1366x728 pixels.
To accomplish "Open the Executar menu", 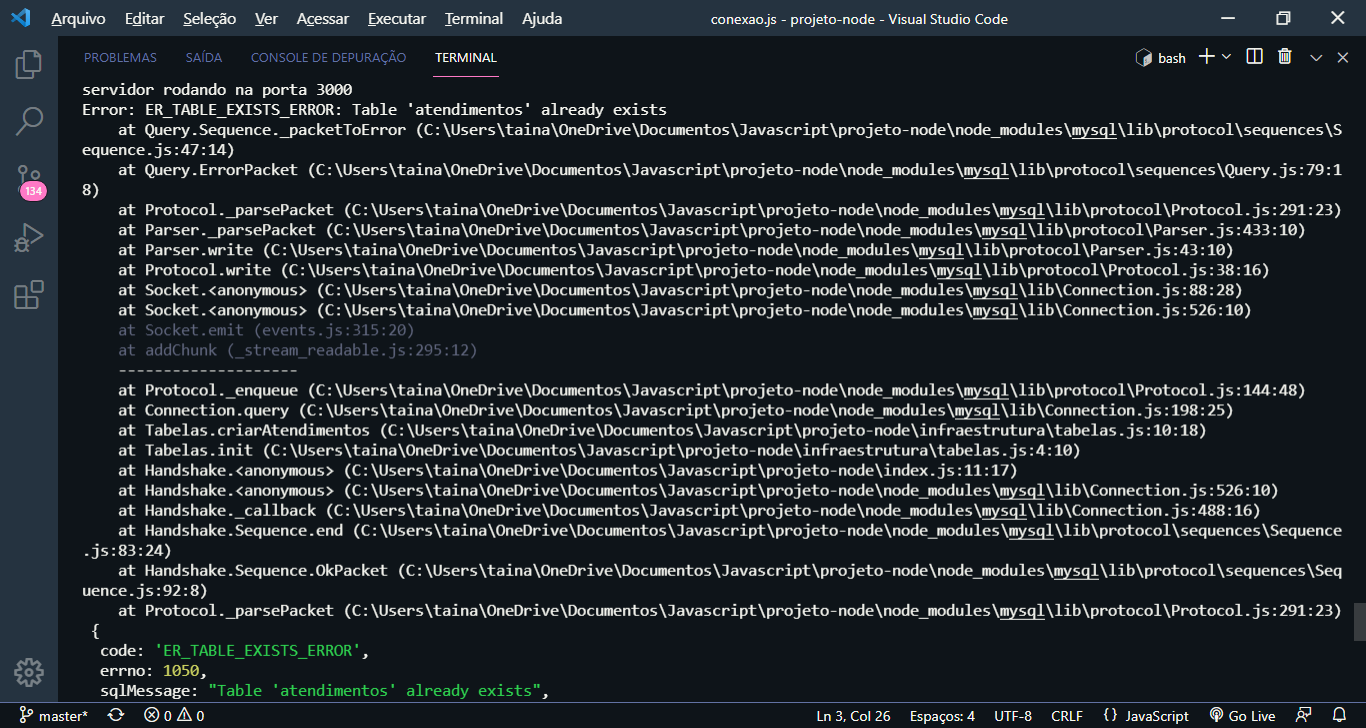I will pyautogui.click(x=397, y=18).
